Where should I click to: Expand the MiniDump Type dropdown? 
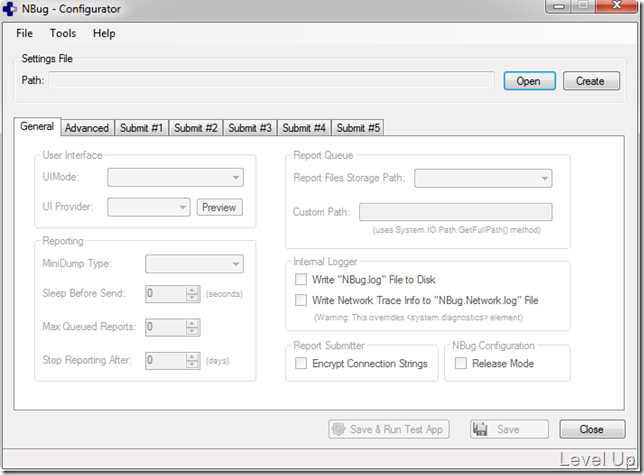pos(194,264)
